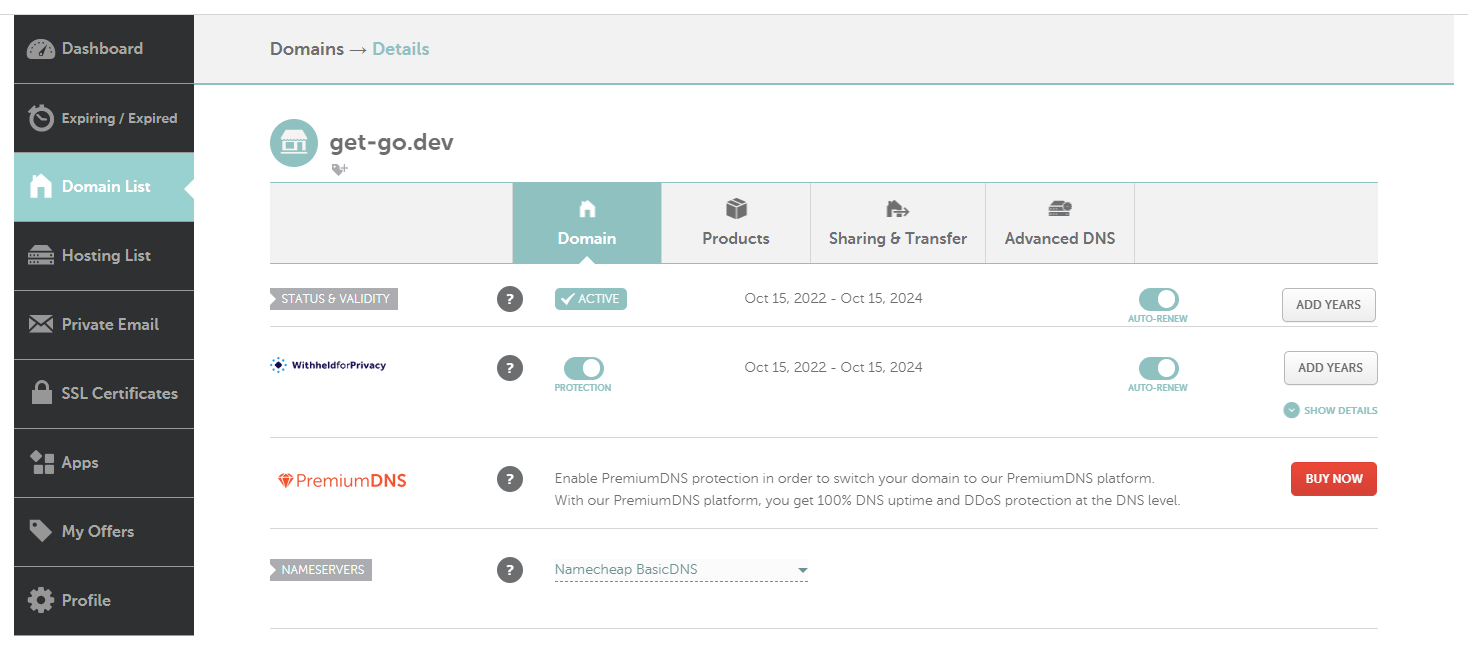Open the Sharing & Transfer tab

tap(897, 223)
